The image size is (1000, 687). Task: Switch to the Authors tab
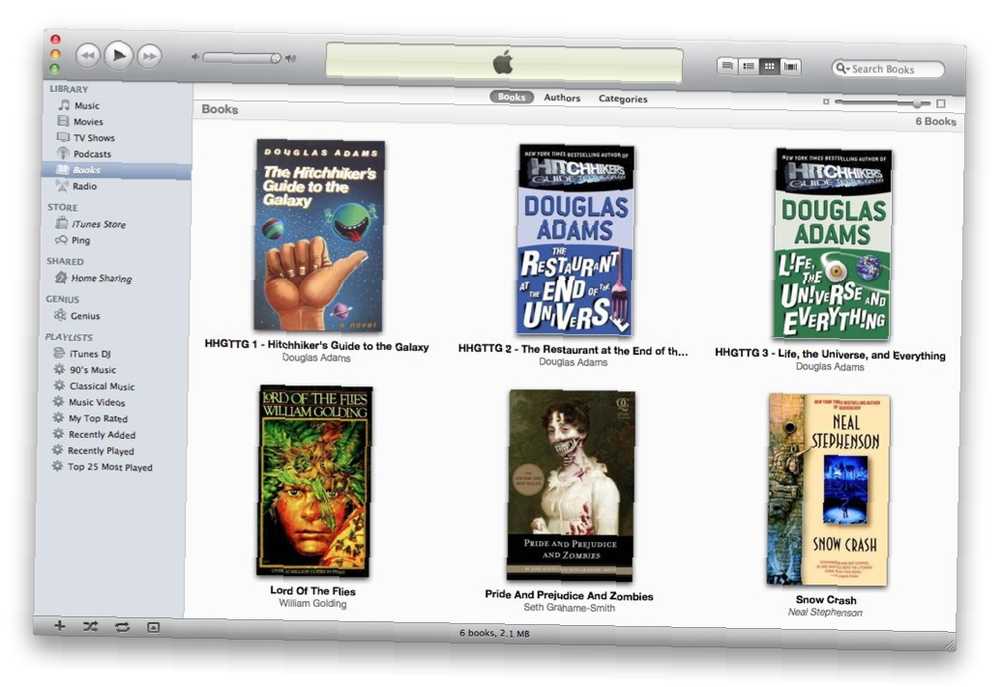[x=562, y=98]
